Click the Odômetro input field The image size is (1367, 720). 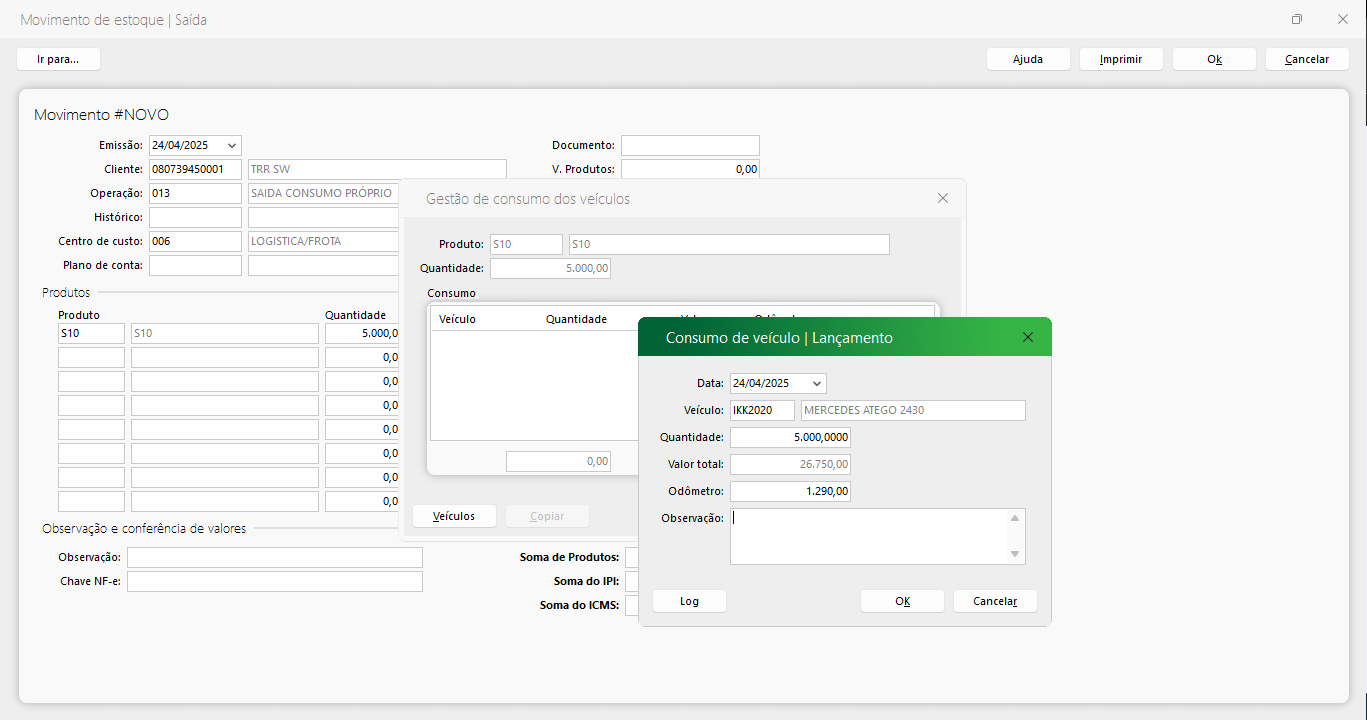click(790, 491)
